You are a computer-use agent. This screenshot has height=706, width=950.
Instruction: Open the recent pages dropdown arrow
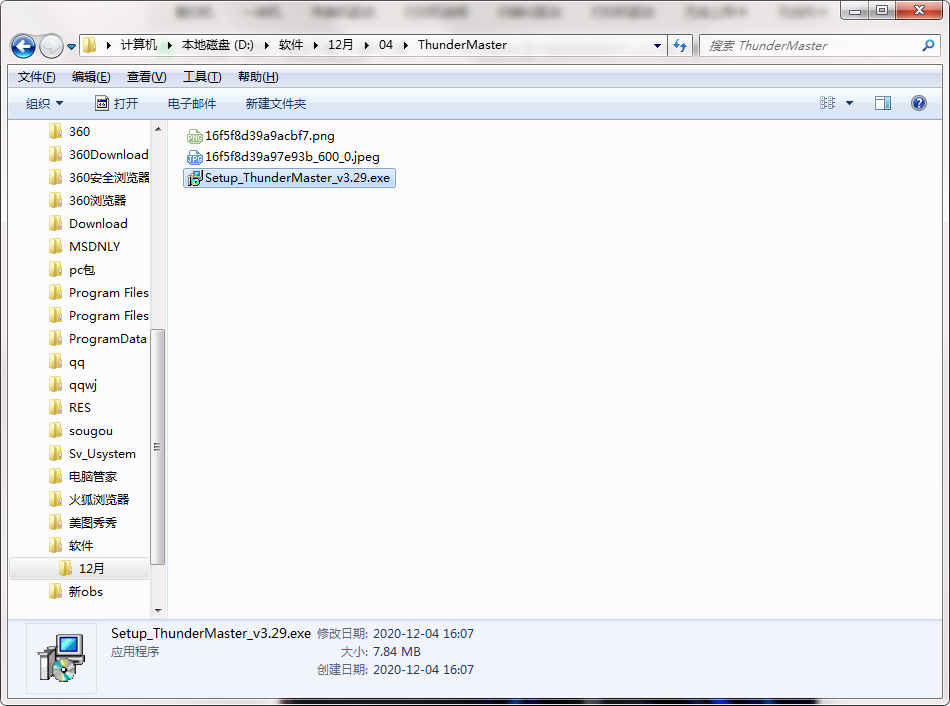pyautogui.click(x=71, y=47)
